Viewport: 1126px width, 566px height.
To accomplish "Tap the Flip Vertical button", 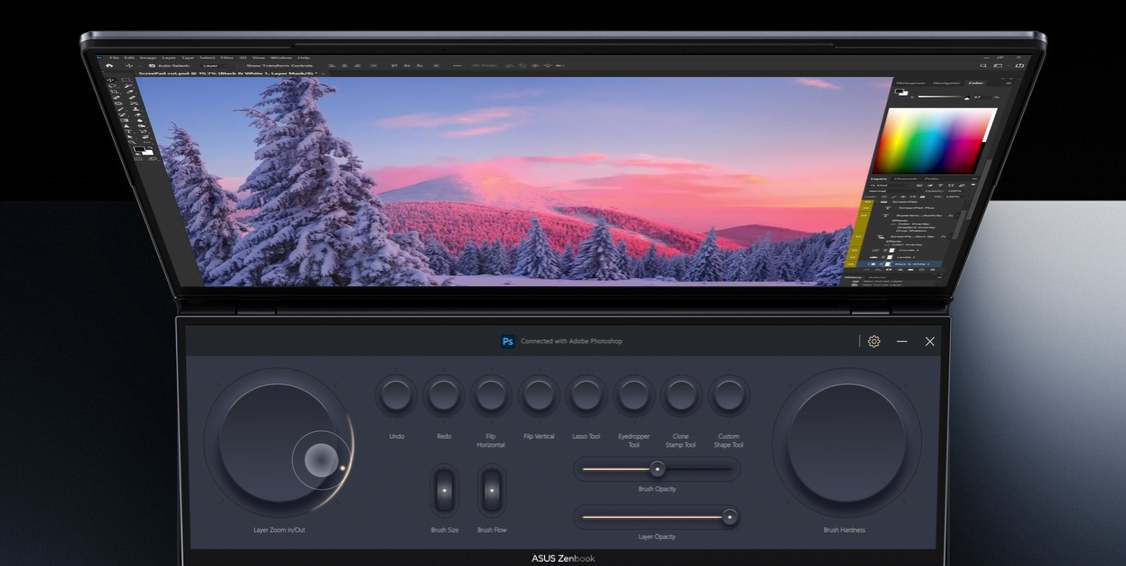I will point(539,395).
